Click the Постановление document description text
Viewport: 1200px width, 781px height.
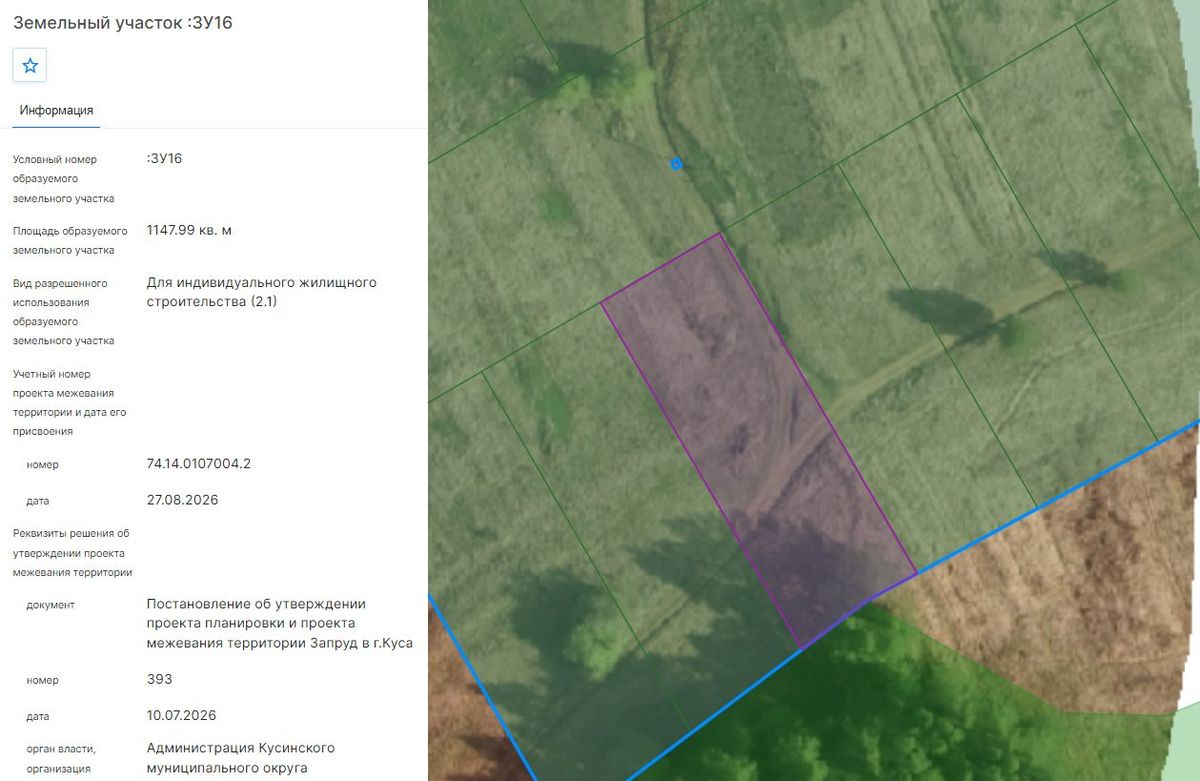click(279, 623)
